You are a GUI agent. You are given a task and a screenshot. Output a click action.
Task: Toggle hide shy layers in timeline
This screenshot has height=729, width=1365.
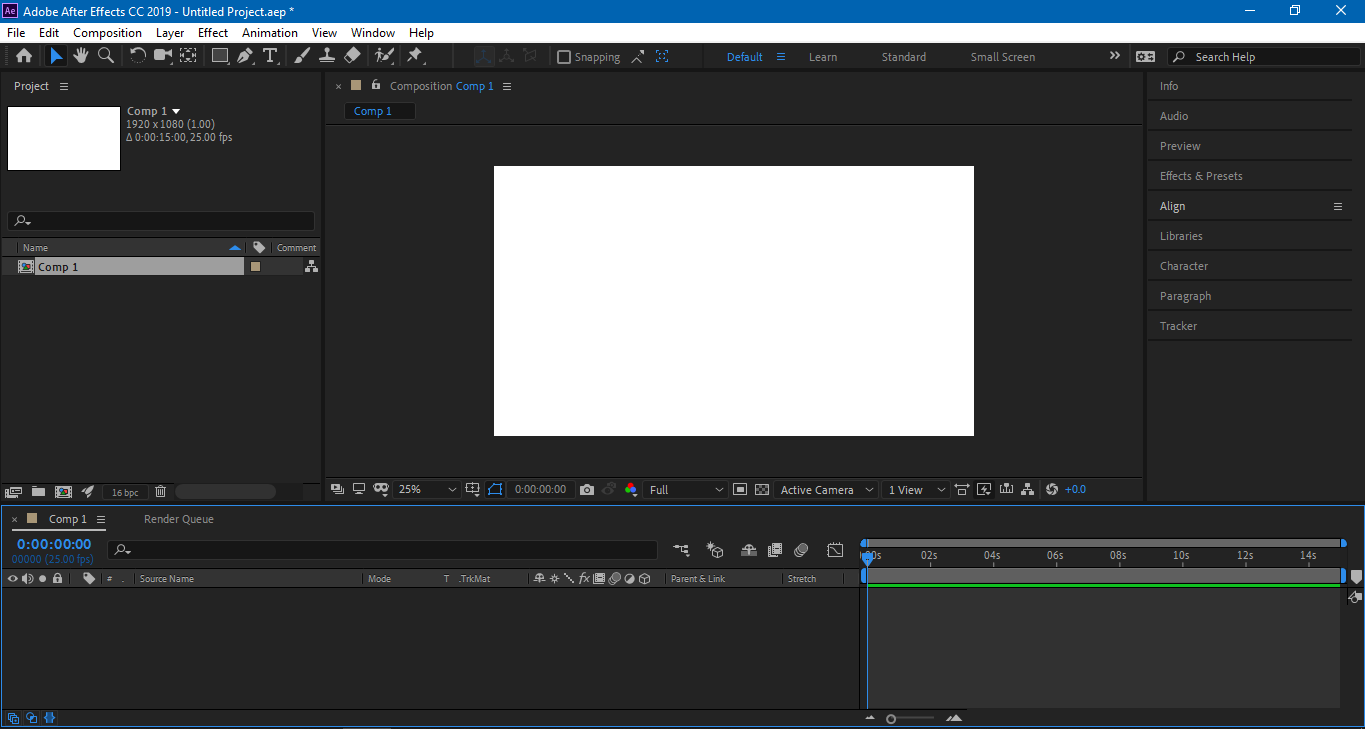tap(749, 549)
